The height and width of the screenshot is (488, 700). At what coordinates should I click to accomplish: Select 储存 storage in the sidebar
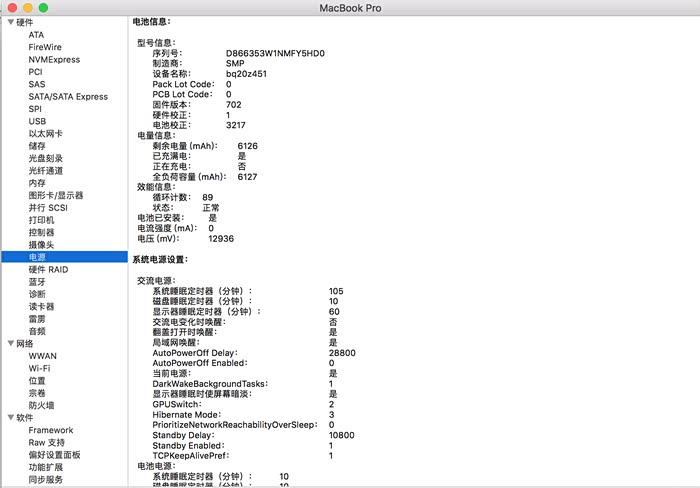coord(37,146)
